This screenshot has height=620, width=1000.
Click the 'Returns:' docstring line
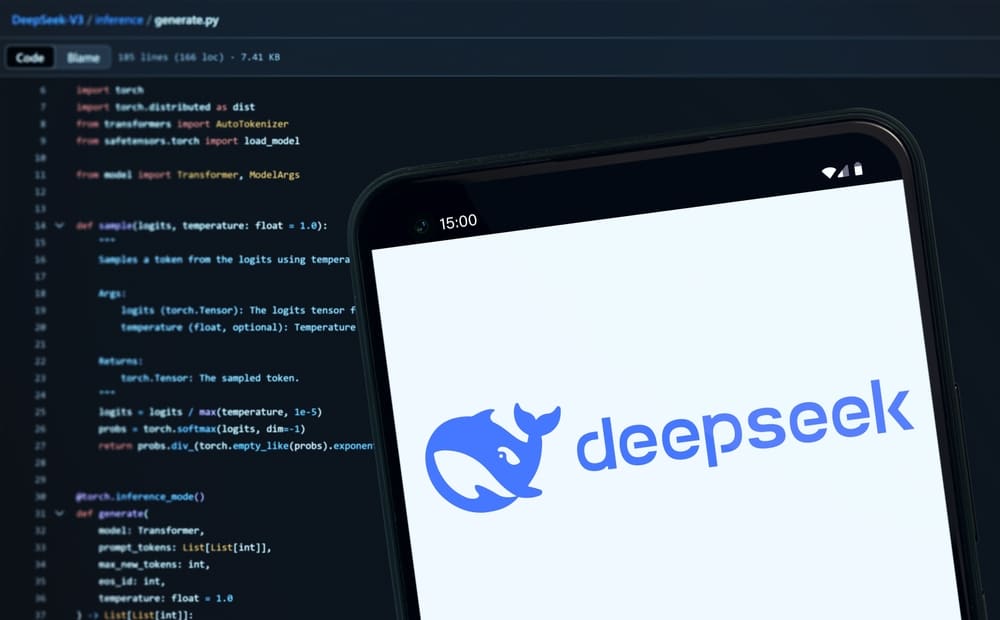point(120,360)
